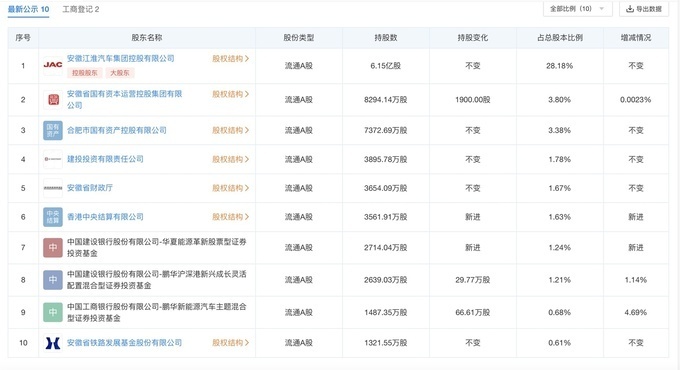
Task: Select the 29.77万股 change cell
Action: [473, 280]
